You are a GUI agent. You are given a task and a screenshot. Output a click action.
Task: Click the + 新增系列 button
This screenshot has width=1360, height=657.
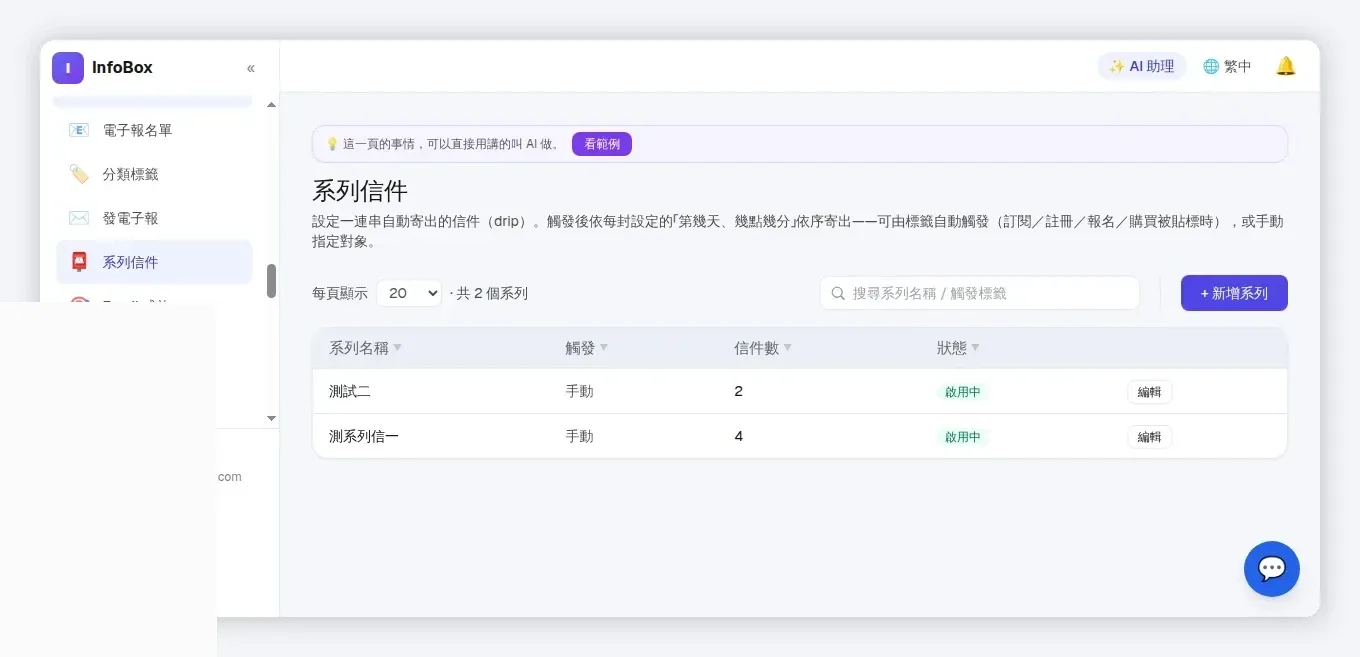tap(1234, 293)
